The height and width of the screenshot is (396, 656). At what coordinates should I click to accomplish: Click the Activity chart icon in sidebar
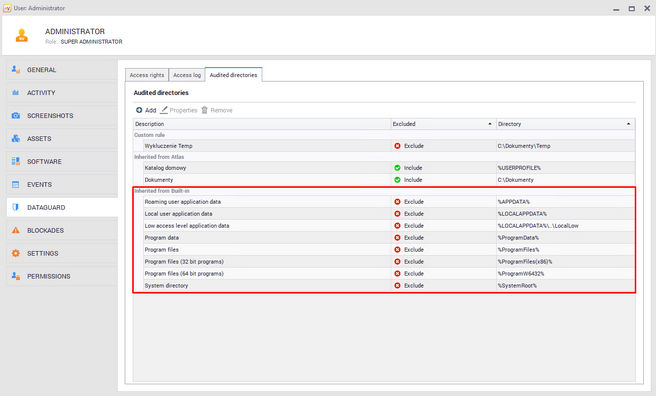[16, 92]
